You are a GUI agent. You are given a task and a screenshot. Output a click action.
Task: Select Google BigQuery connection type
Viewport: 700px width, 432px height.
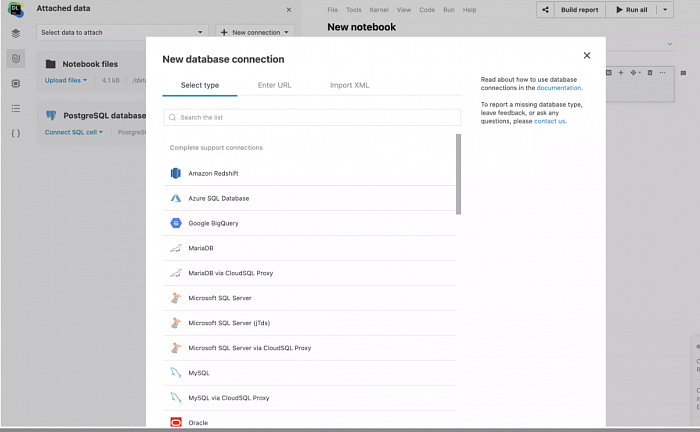click(x=309, y=223)
